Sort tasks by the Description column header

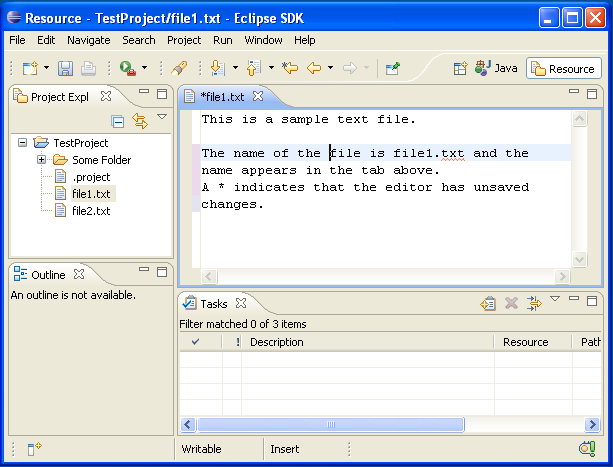367,342
